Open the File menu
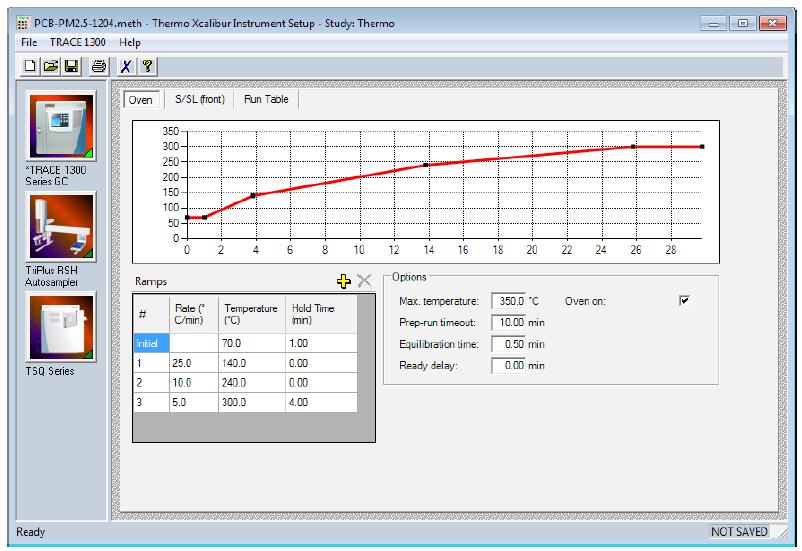 (28, 43)
